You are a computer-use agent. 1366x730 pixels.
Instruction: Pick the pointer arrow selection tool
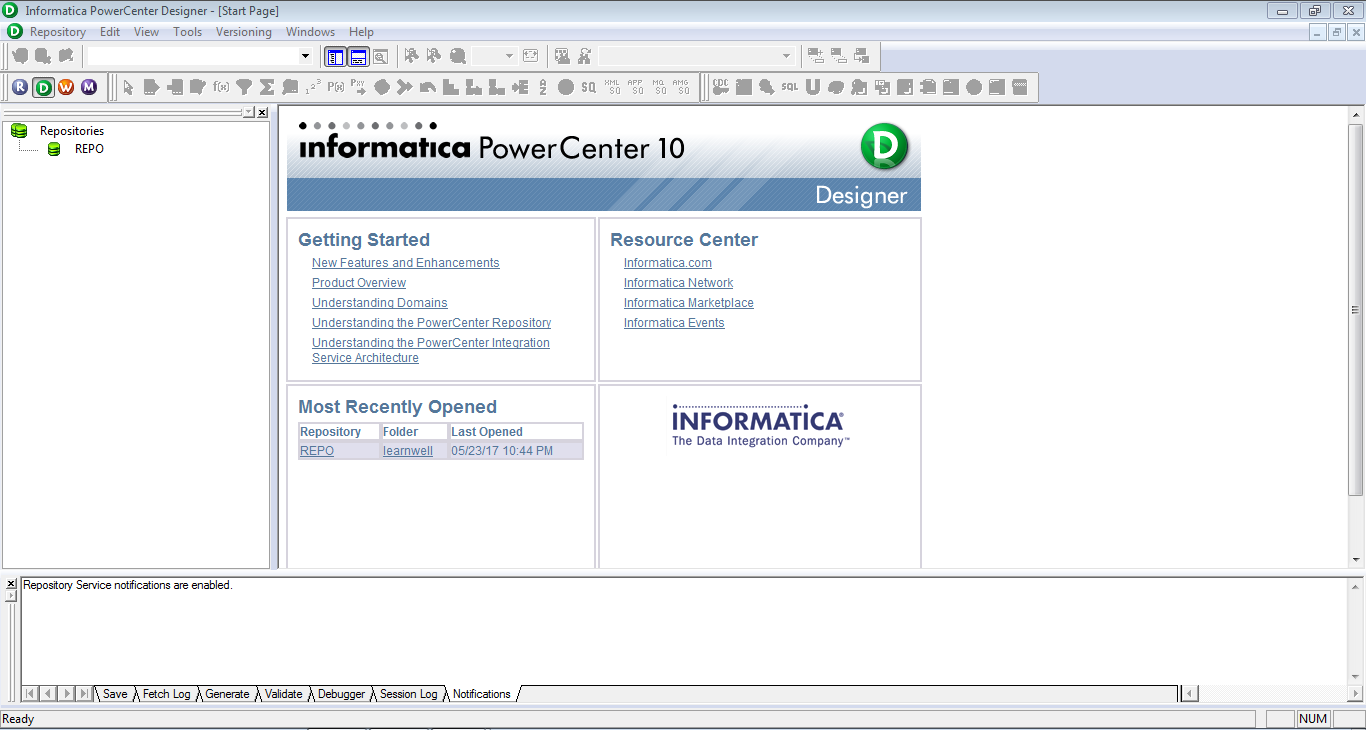(x=128, y=87)
